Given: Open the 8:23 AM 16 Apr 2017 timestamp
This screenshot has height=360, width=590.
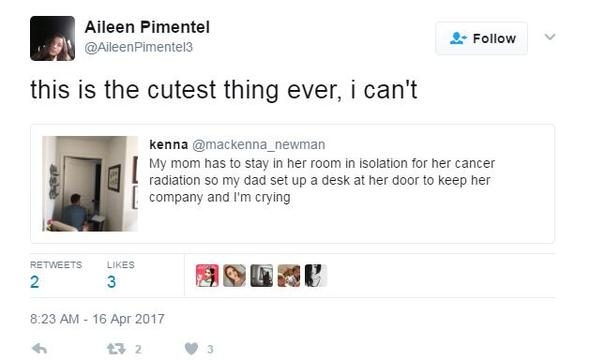Looking at the screenshot, I should [x=97, y=319].
